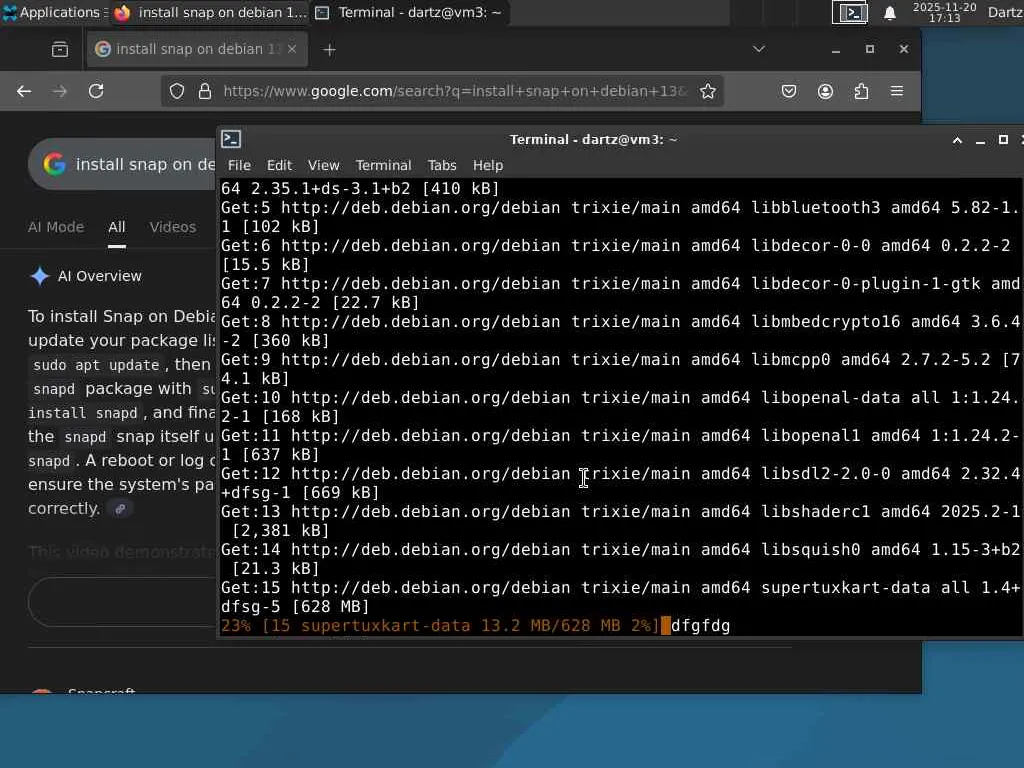Select the All search results tab
Viewport: 1024px width, 768px height.
(117, 227)
